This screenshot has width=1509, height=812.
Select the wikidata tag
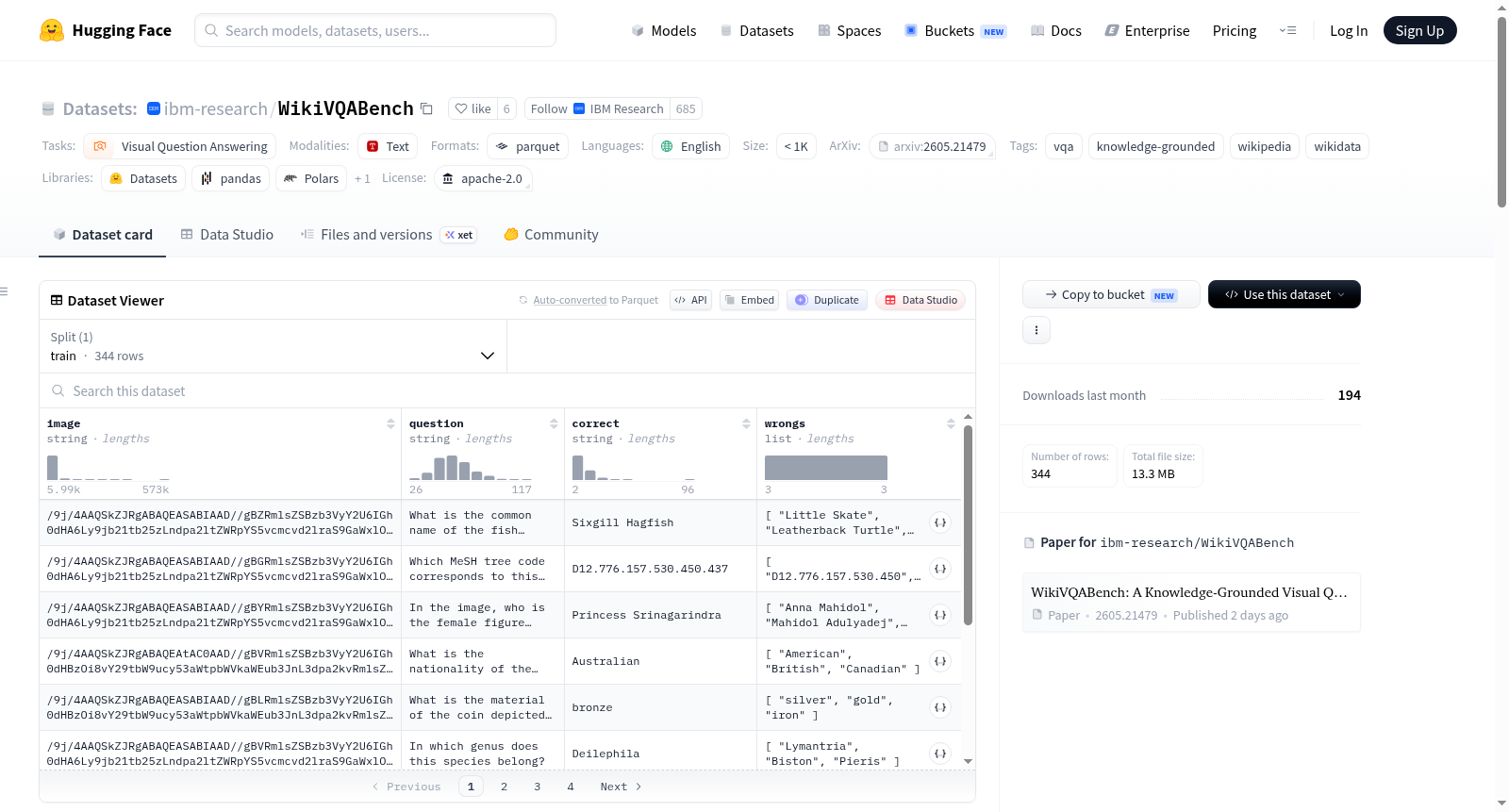point(1337,146)
